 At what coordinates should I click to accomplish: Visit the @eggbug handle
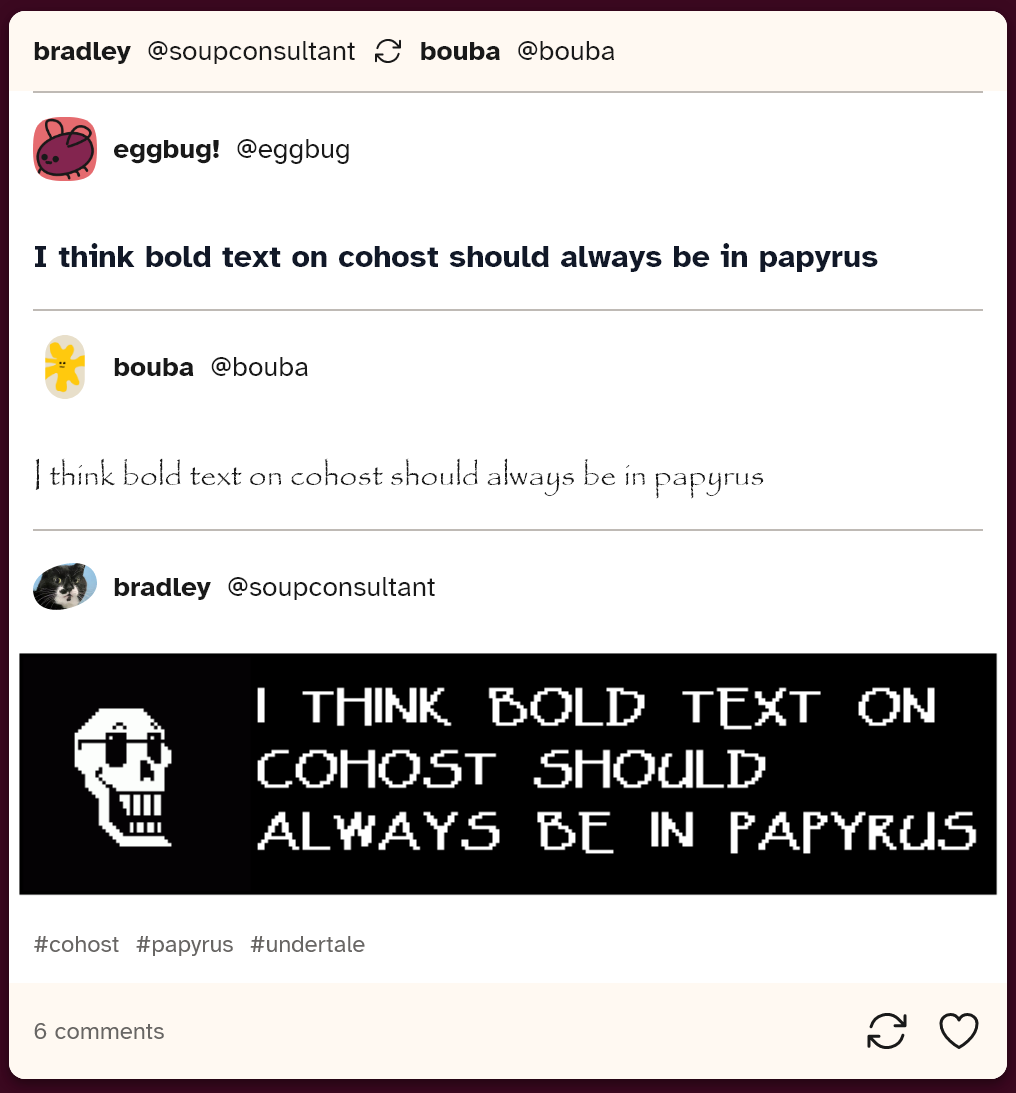pyautogui.click(x=293, y=149)
